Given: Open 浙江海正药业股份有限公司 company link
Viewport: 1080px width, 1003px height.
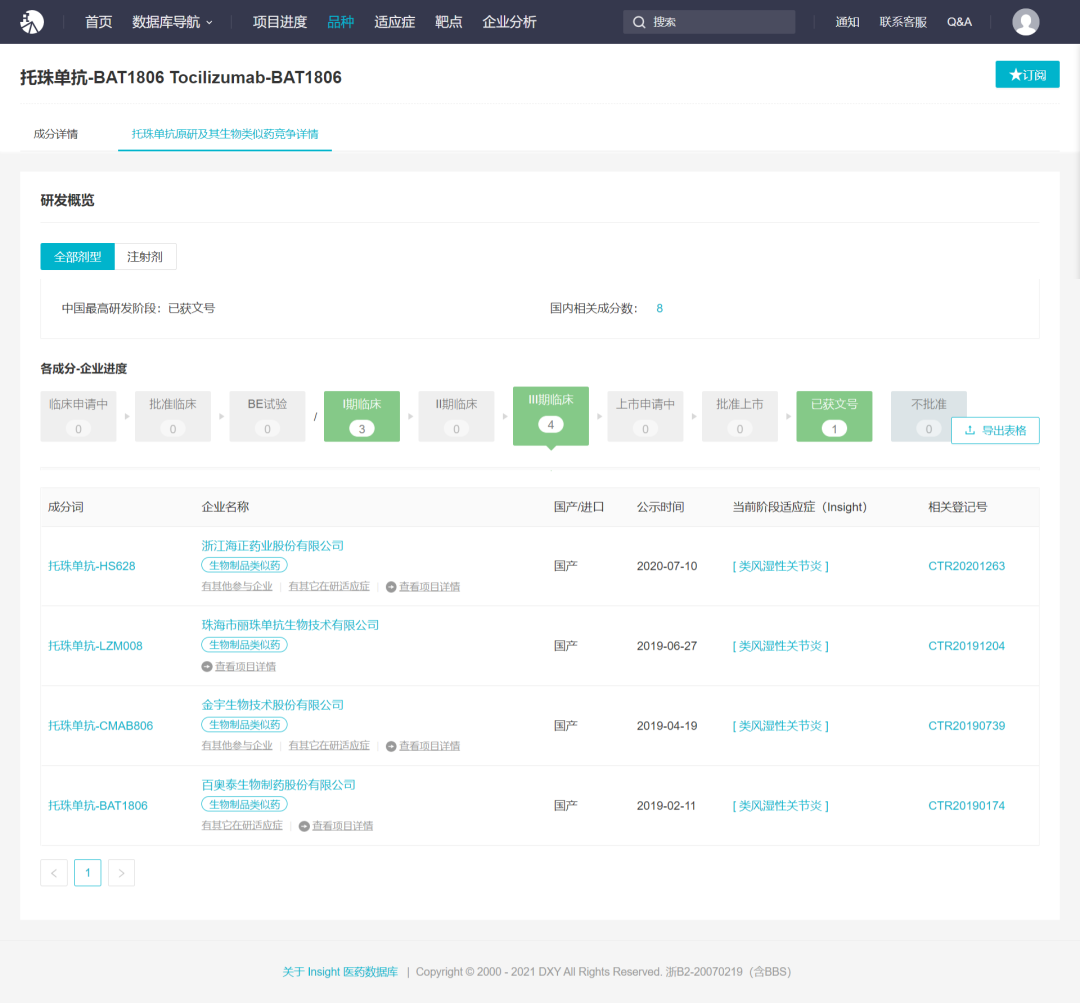Looking at the screenshot, I should (x=272, y=546).
